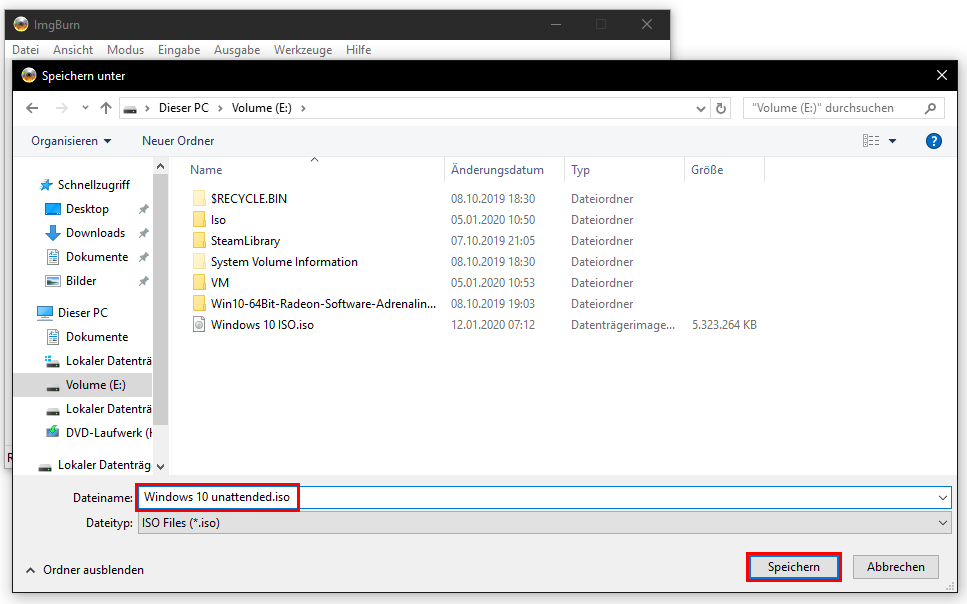Sort by the Typ column header
Image resolution: width=967 pixels, height=604 pixels.
(580, 170)
